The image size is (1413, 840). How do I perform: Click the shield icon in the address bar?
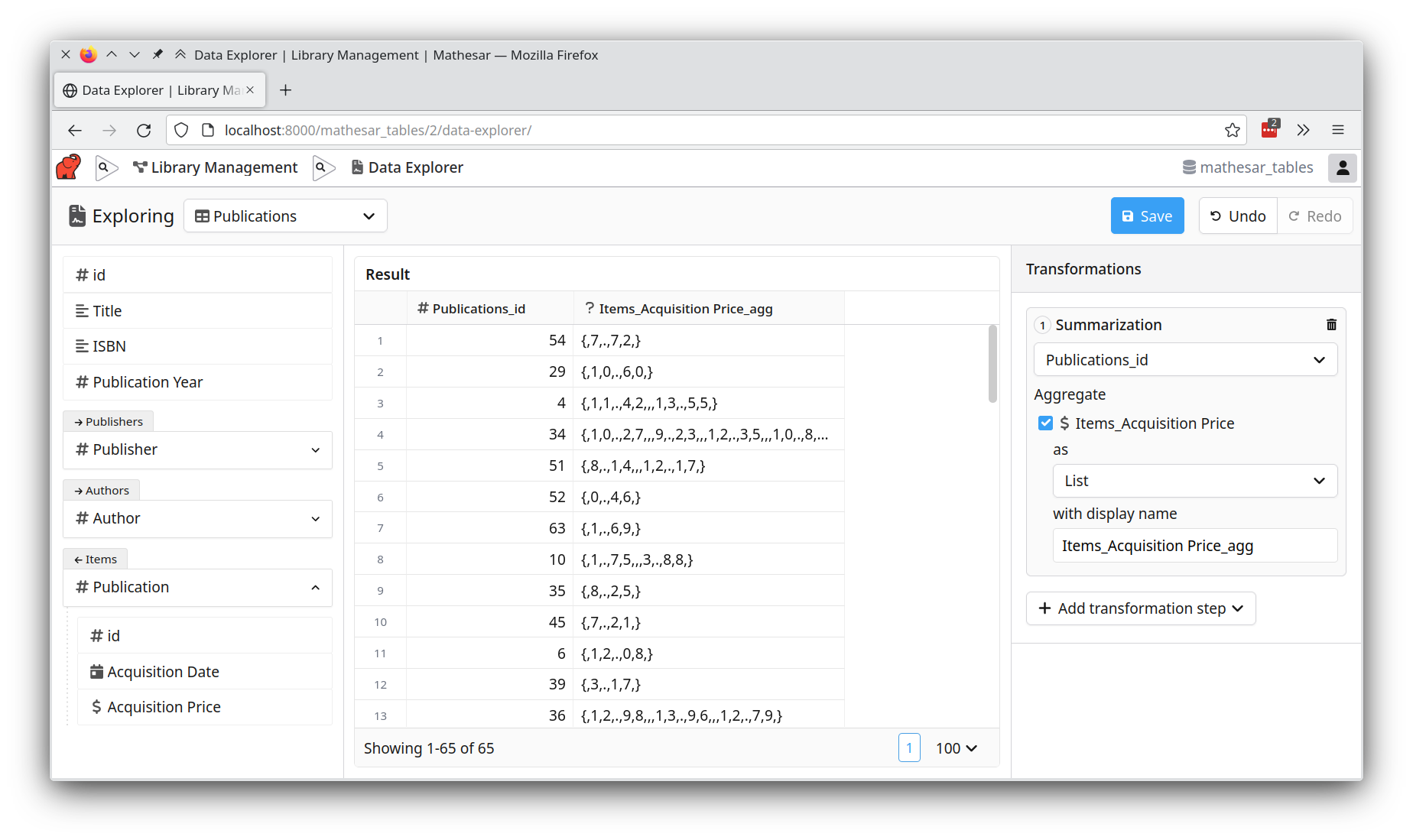pyautogui.click(x=180, y=130)
